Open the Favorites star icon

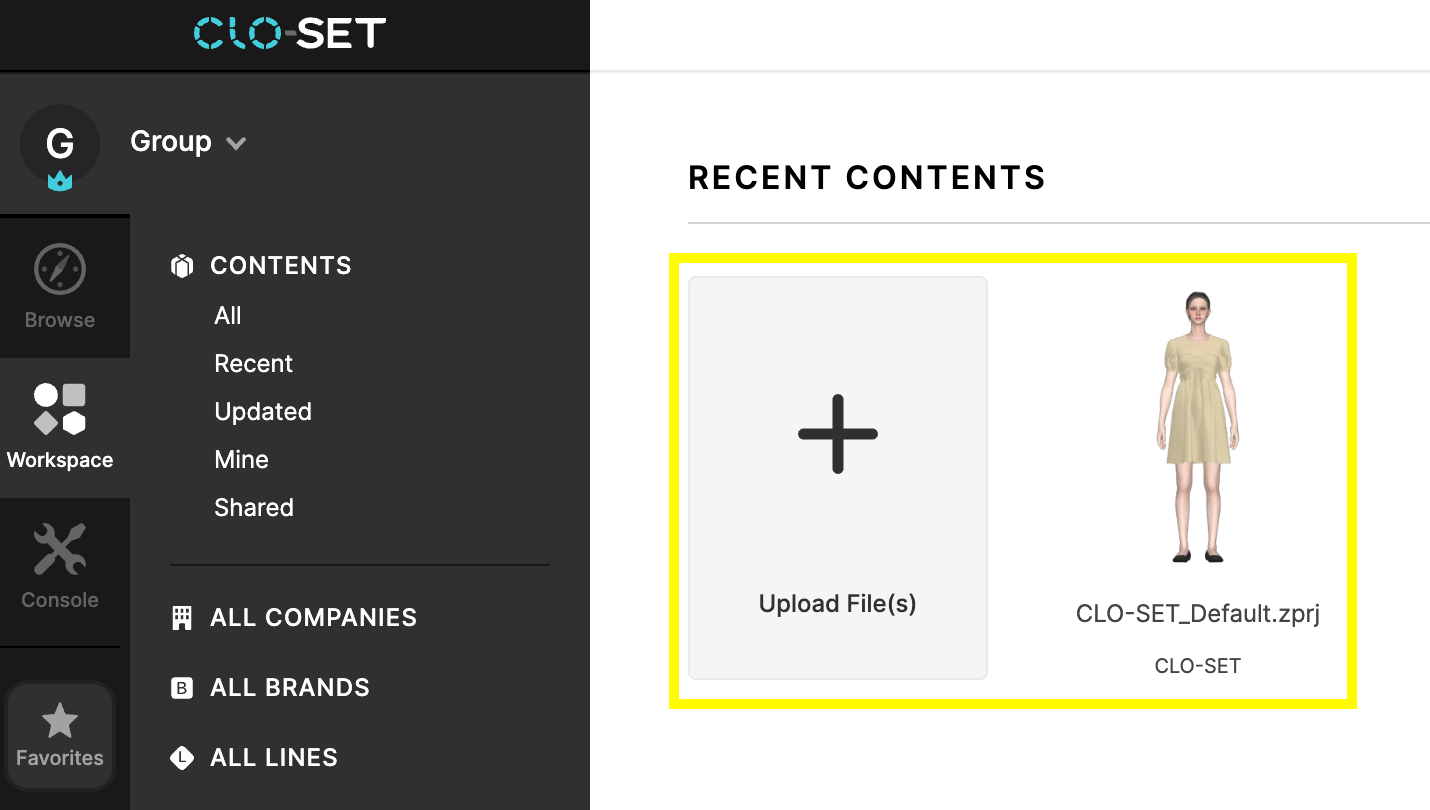(60, 721)
